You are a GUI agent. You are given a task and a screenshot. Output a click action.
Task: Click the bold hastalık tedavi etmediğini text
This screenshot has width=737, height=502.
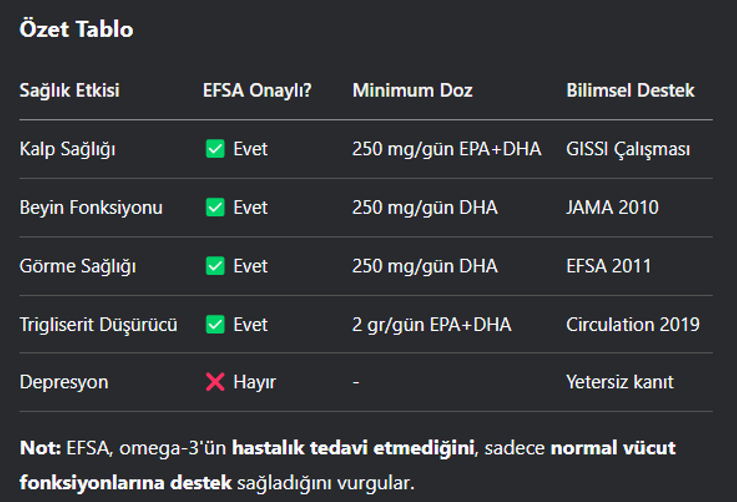[x=353, y=448]
